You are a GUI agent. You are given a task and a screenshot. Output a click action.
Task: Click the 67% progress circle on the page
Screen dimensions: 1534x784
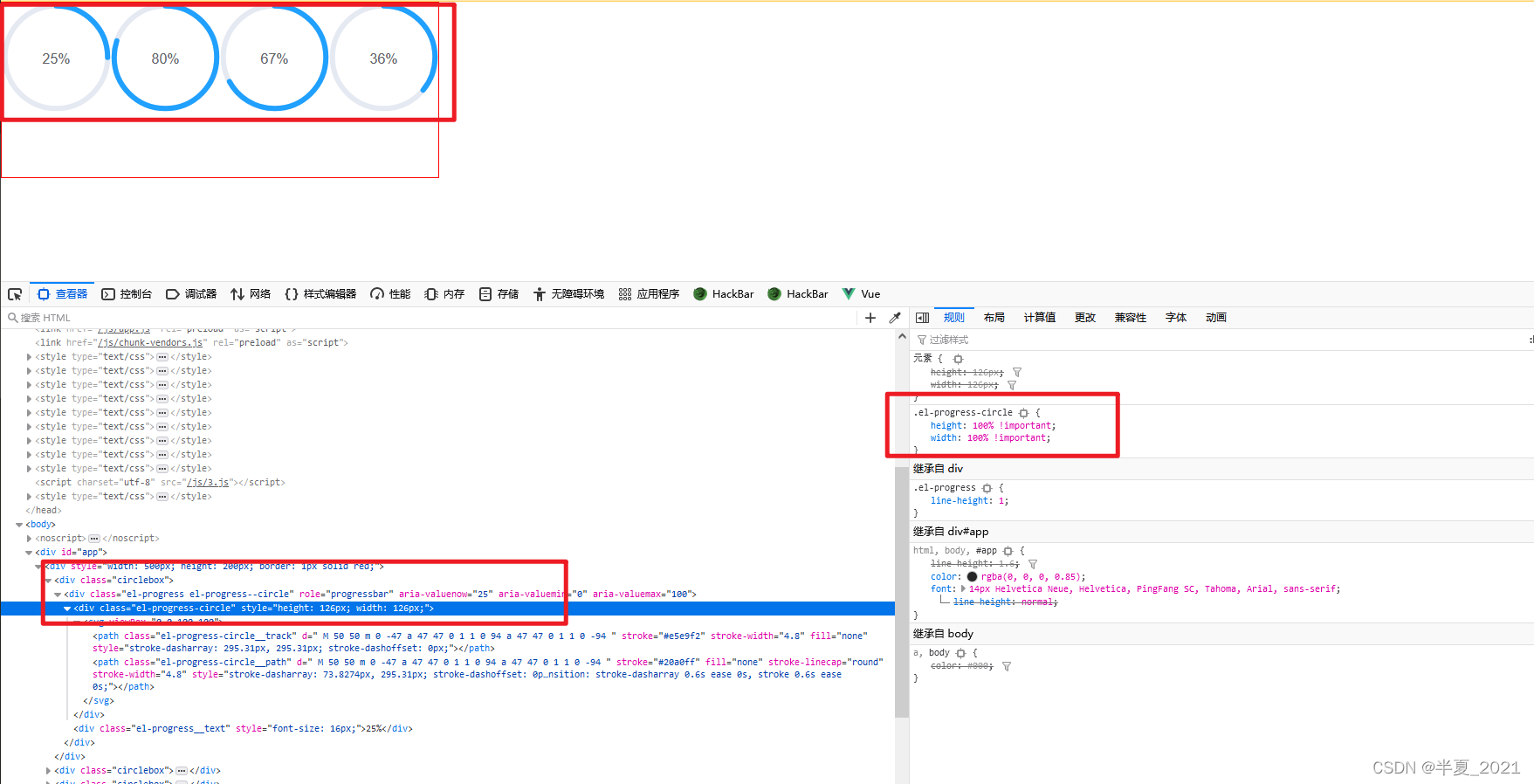click(x=274, y=58)
